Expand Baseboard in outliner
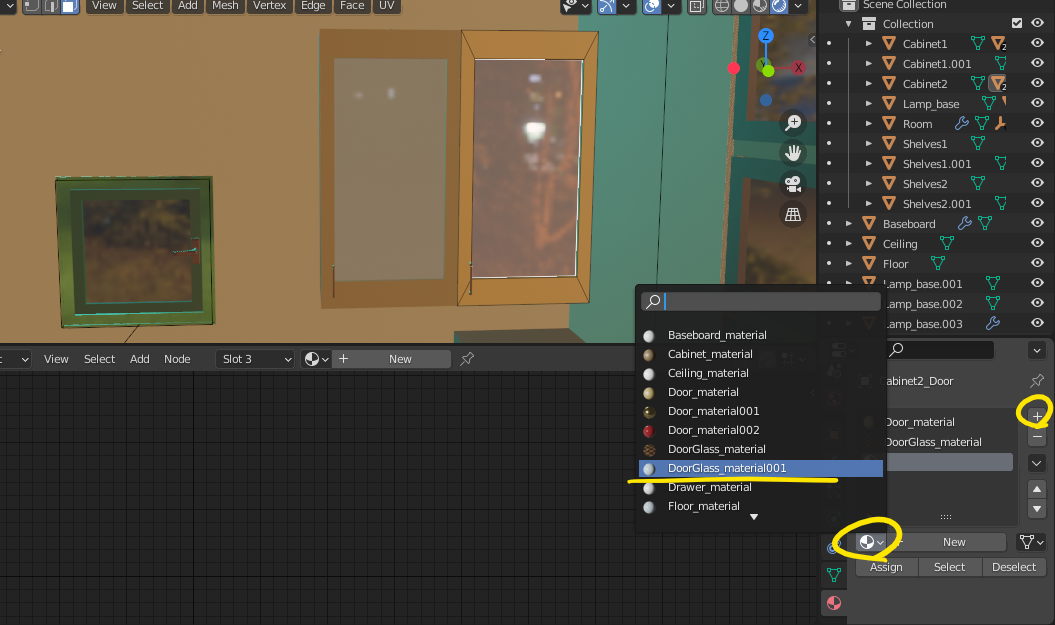Viewport: 1055px width, 625px height. point(849,223)
